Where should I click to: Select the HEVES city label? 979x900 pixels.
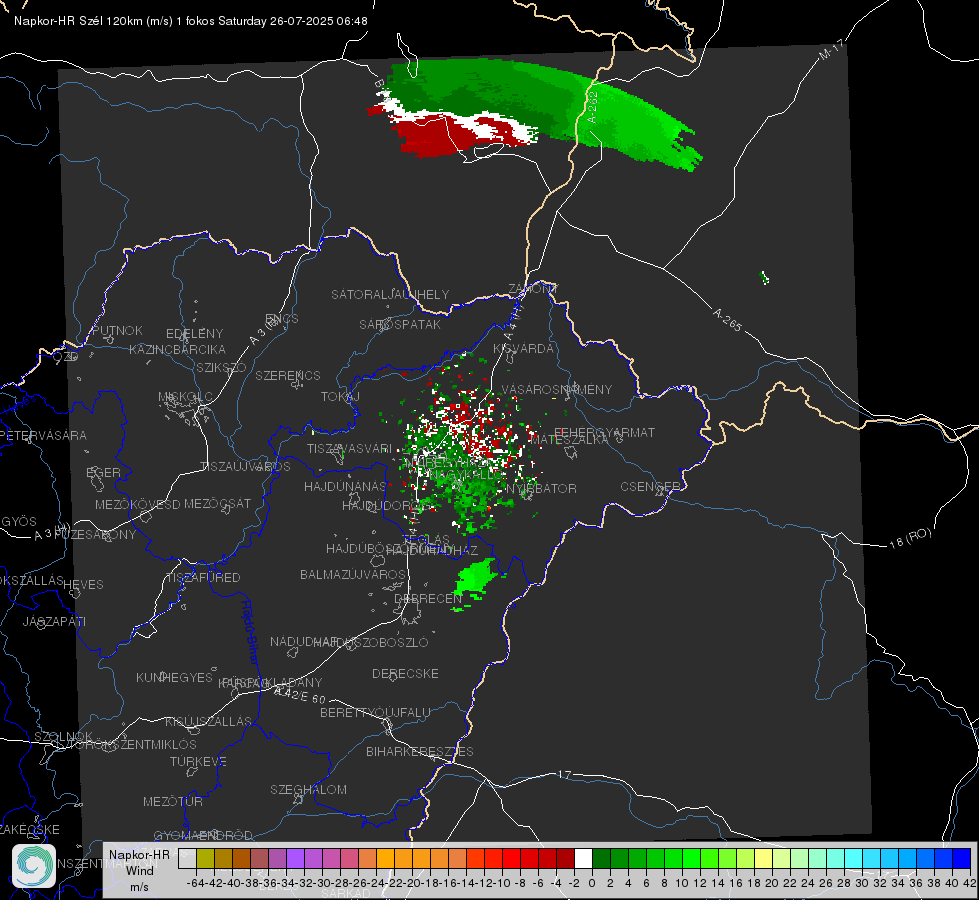pos(84,585)
